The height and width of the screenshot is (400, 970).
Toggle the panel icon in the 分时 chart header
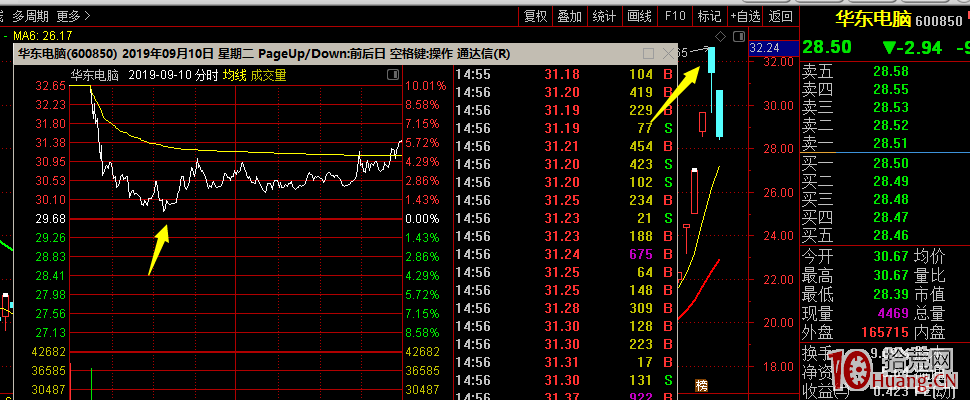(392, 75)
